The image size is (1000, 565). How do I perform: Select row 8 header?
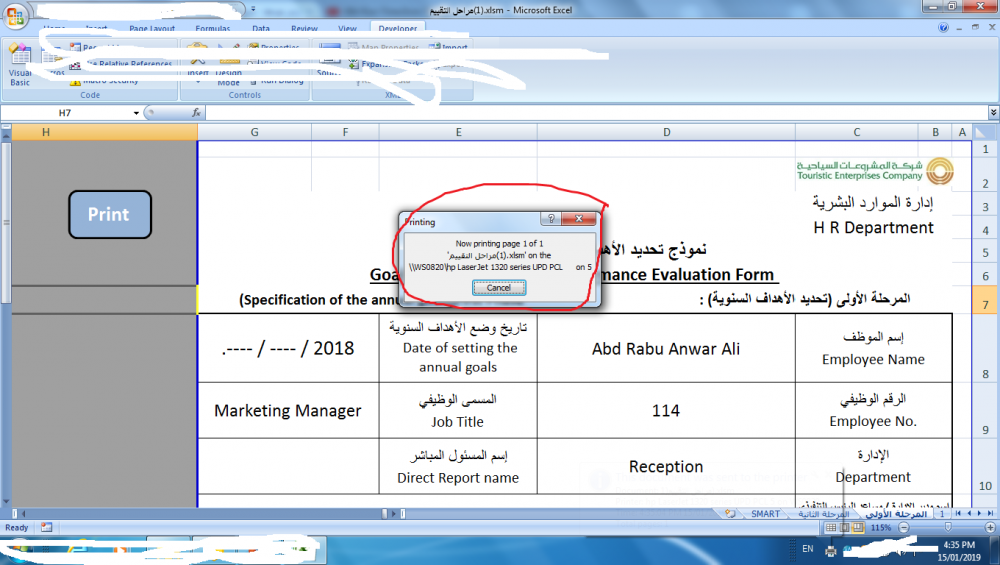985,348
